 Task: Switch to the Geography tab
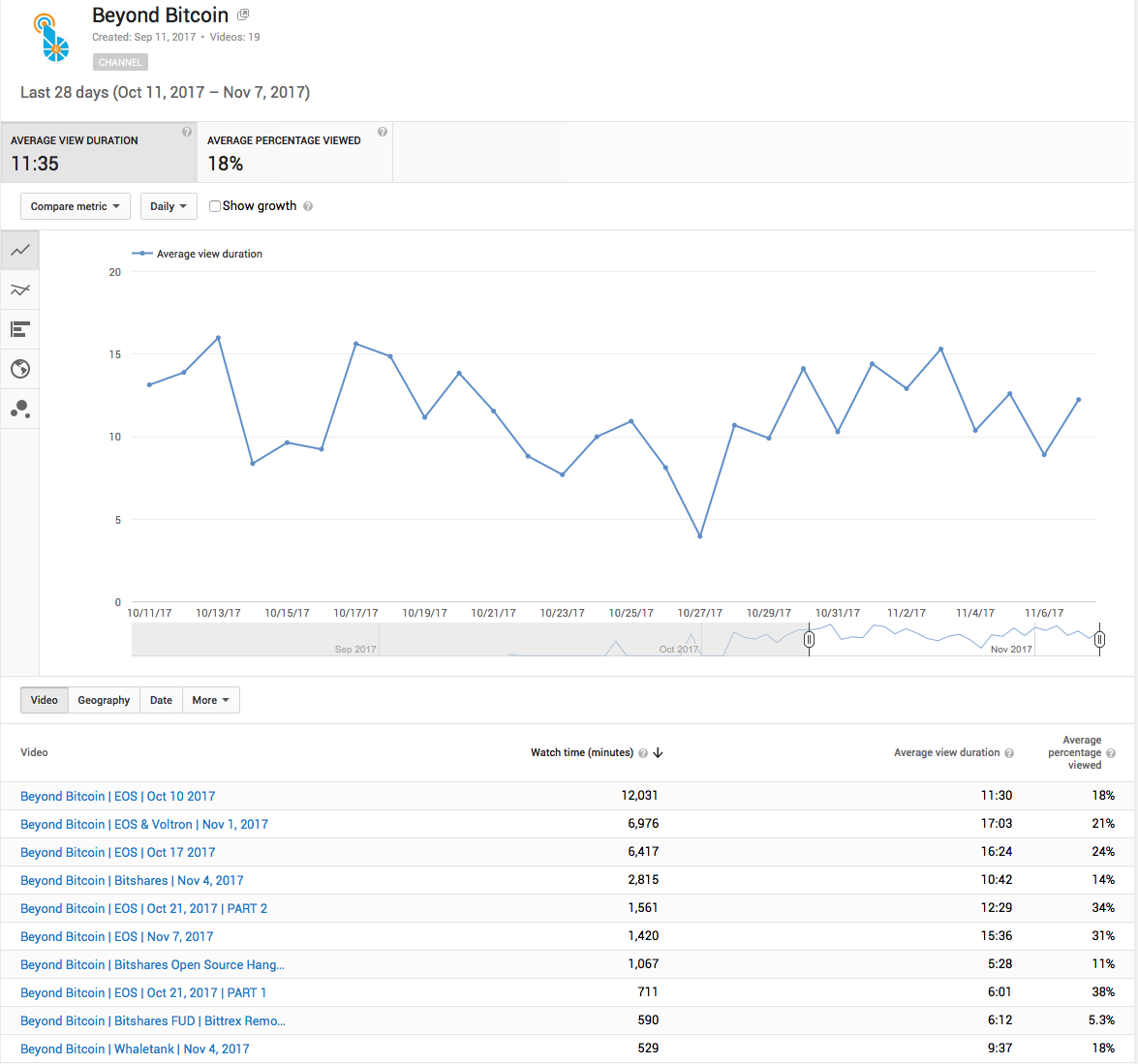click(x=104, y=700)
